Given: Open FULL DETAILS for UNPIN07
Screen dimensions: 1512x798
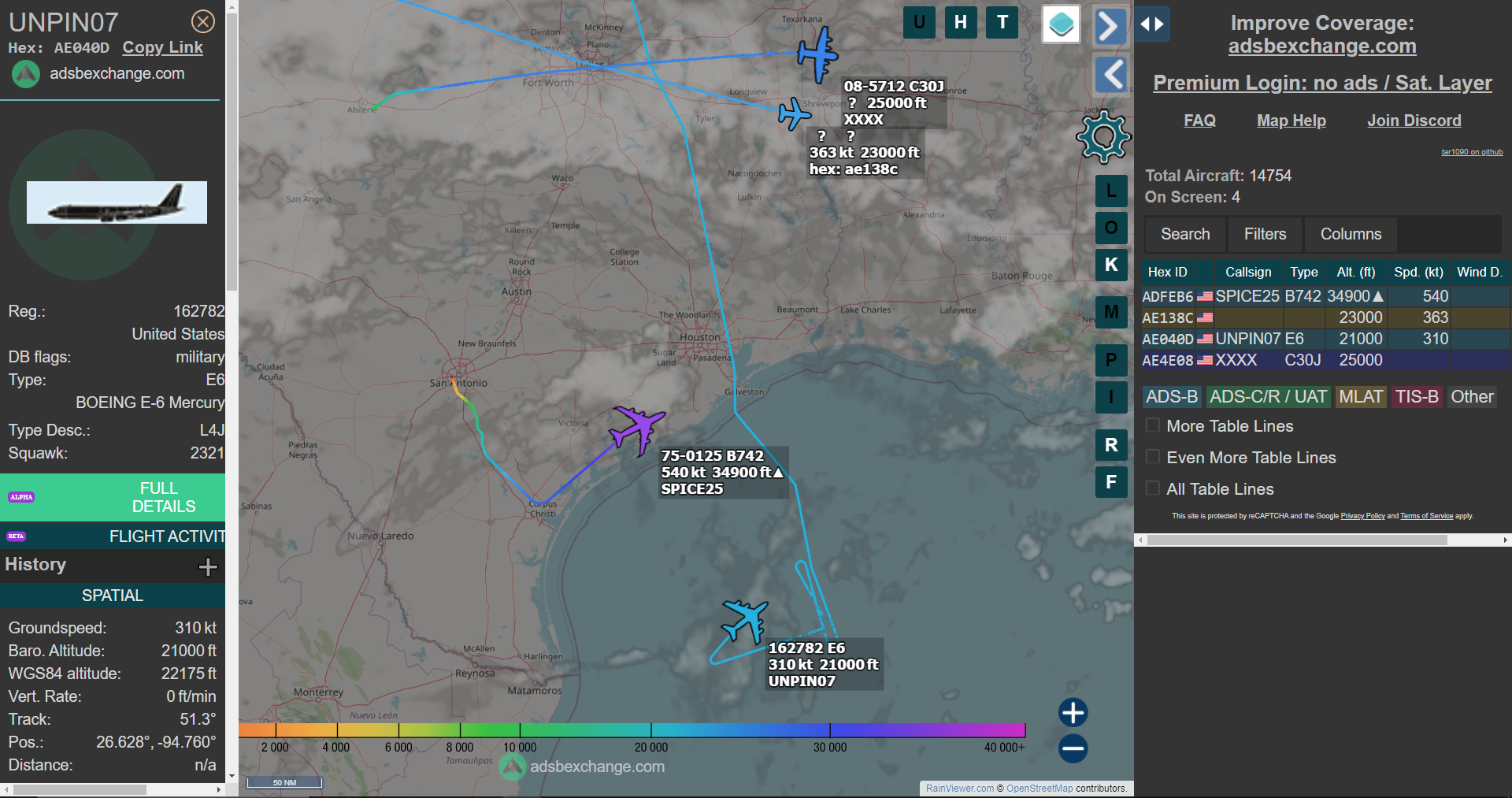Looking at the screenshot, I should (x=113, y=497).
